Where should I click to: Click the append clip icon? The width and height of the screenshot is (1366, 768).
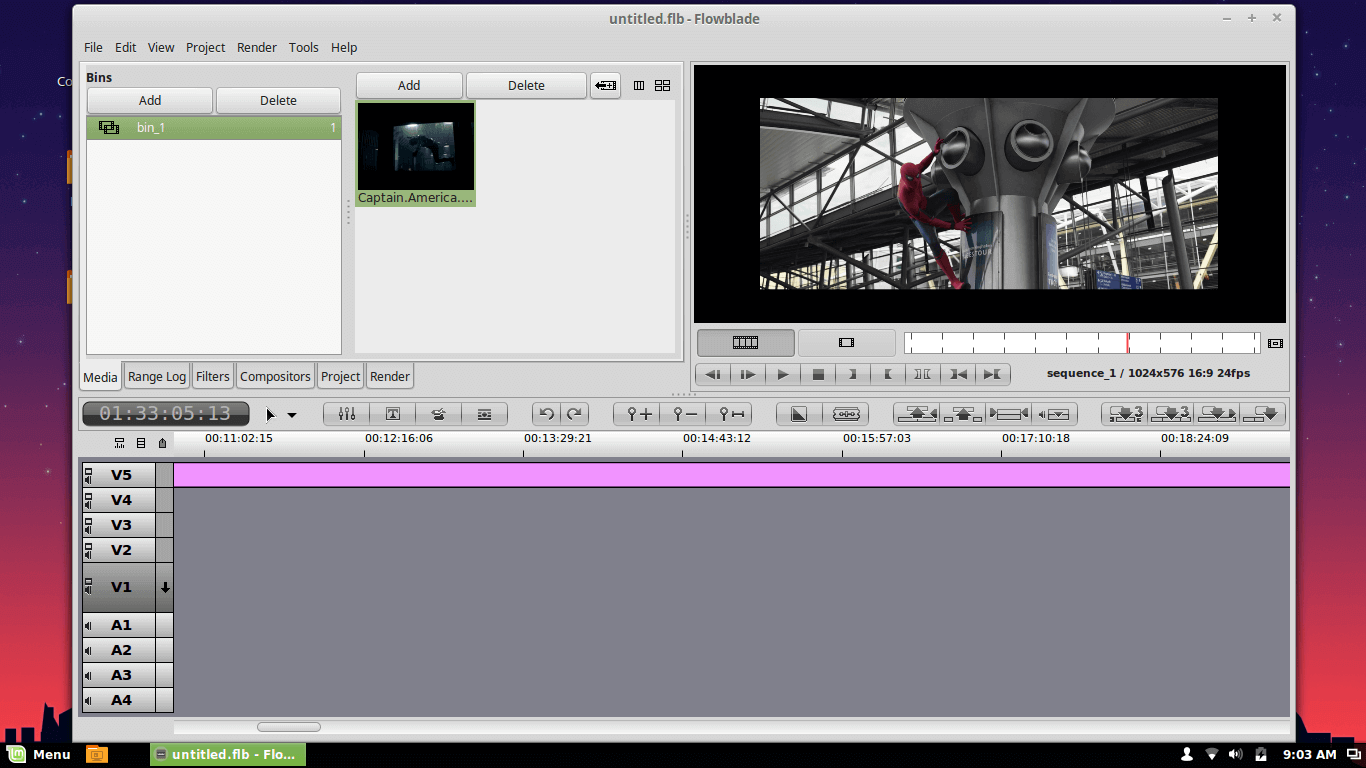coord(1263,414)
